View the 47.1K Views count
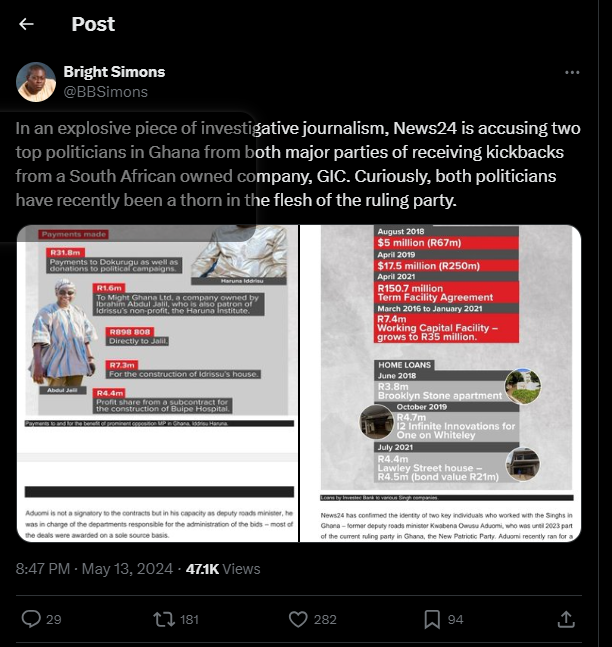 223,569
